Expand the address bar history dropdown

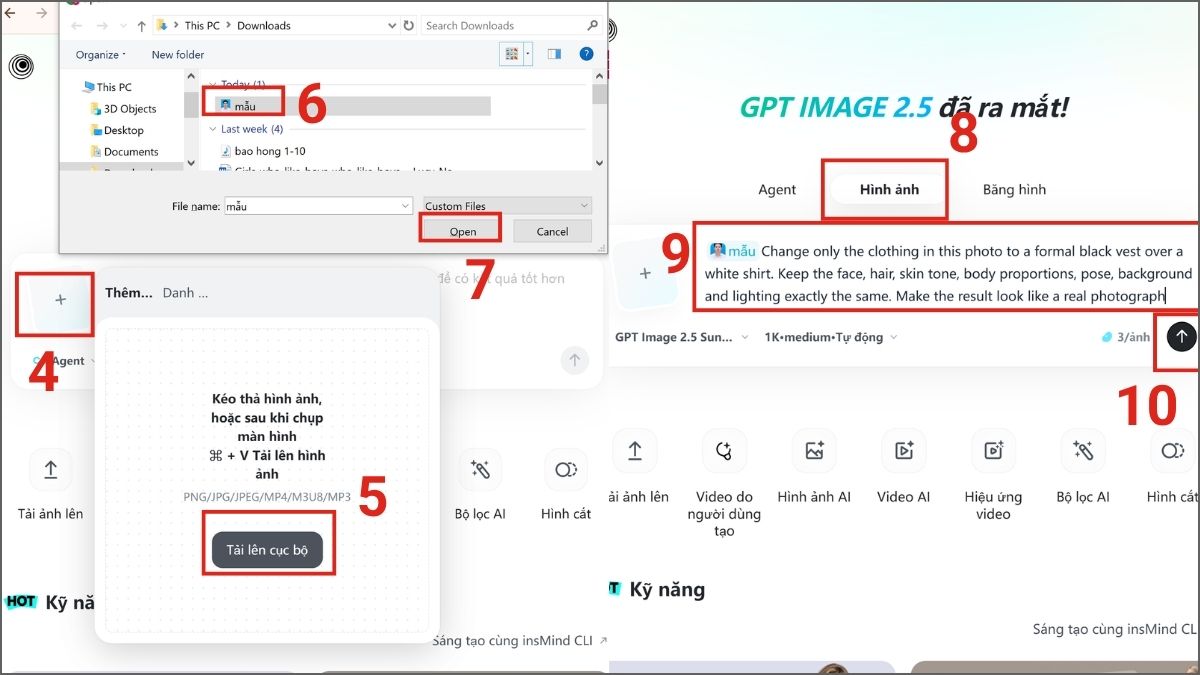pyautogui.click(x=393, y=25)
